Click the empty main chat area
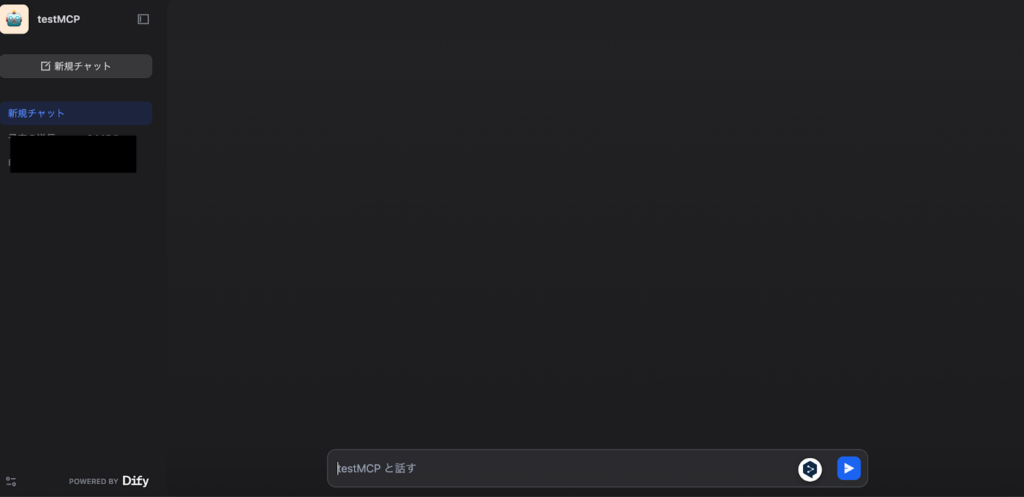The height and width of the screenshot is (497, 1024). point(596,222)
